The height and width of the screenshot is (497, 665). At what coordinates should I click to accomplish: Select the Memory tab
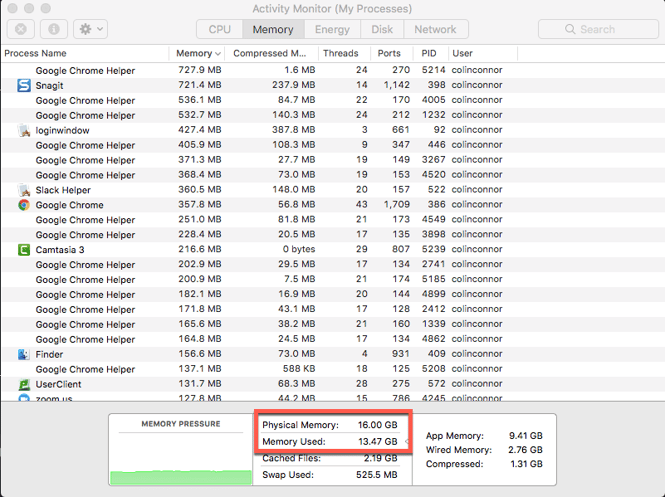click(273, 29)
